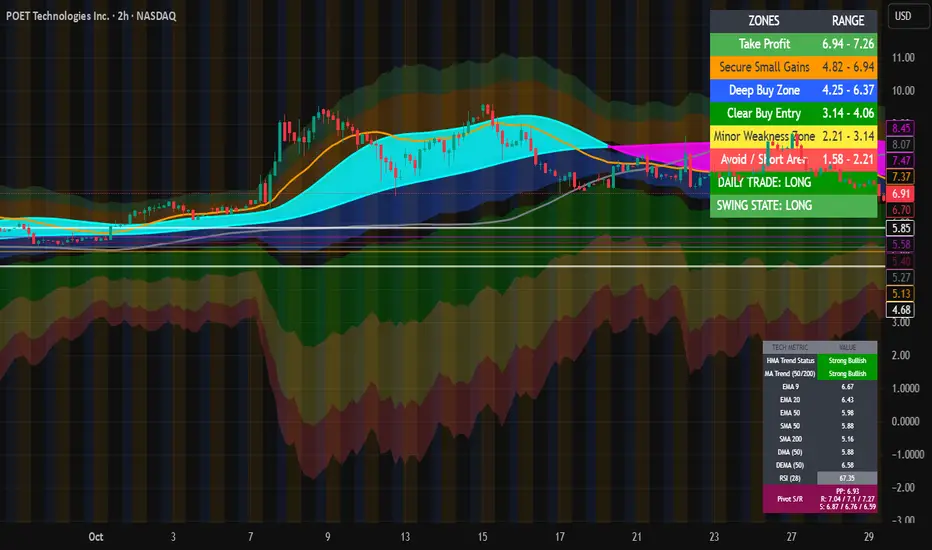The height and width of the screenshot is (550, 932).
Task: Click the ZONES column header
Action: click(x=764, y=21)
